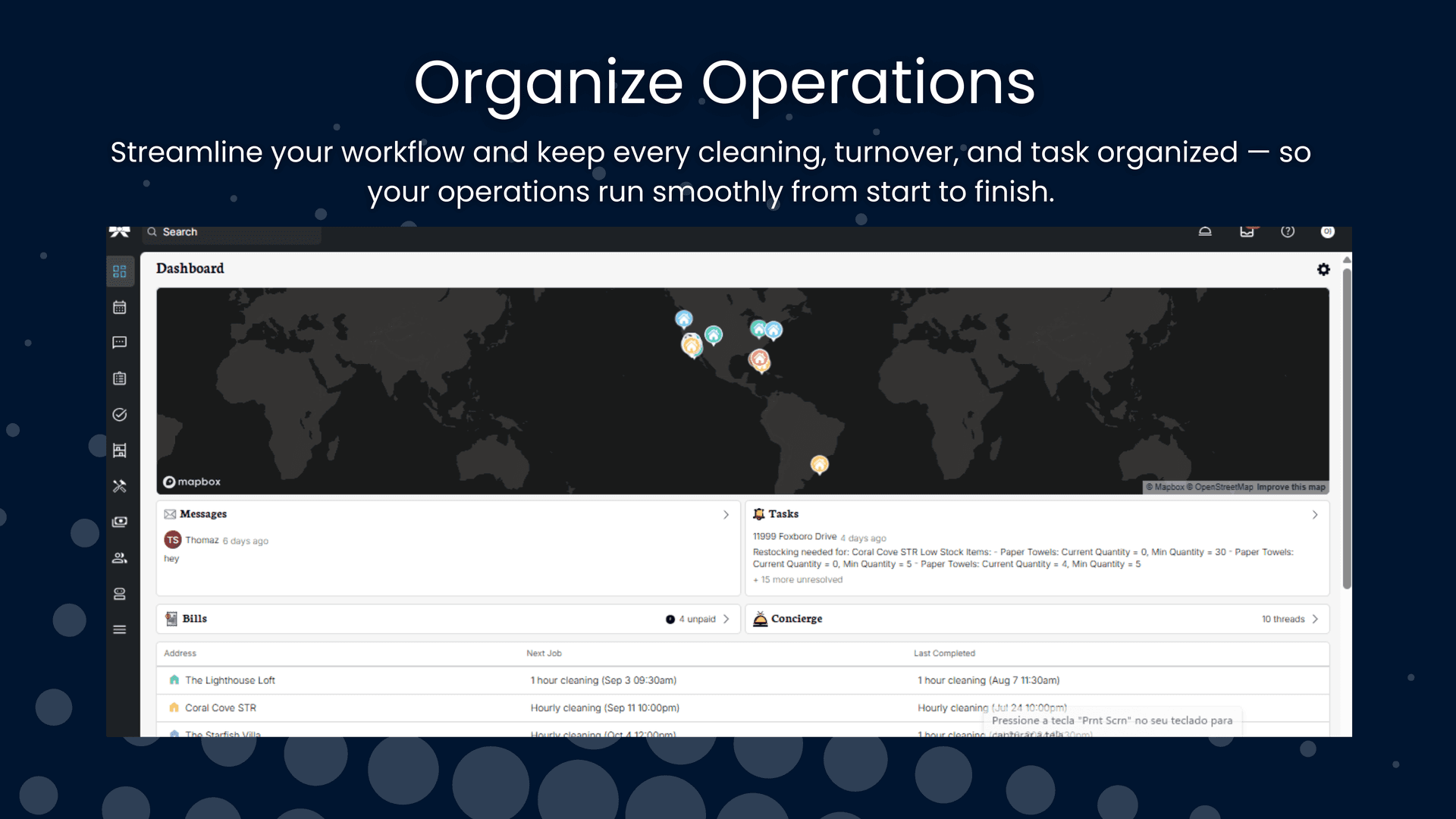1456x819 pixels.
Task: Open the Calendar from the sidebar
Action: point(119,306)
